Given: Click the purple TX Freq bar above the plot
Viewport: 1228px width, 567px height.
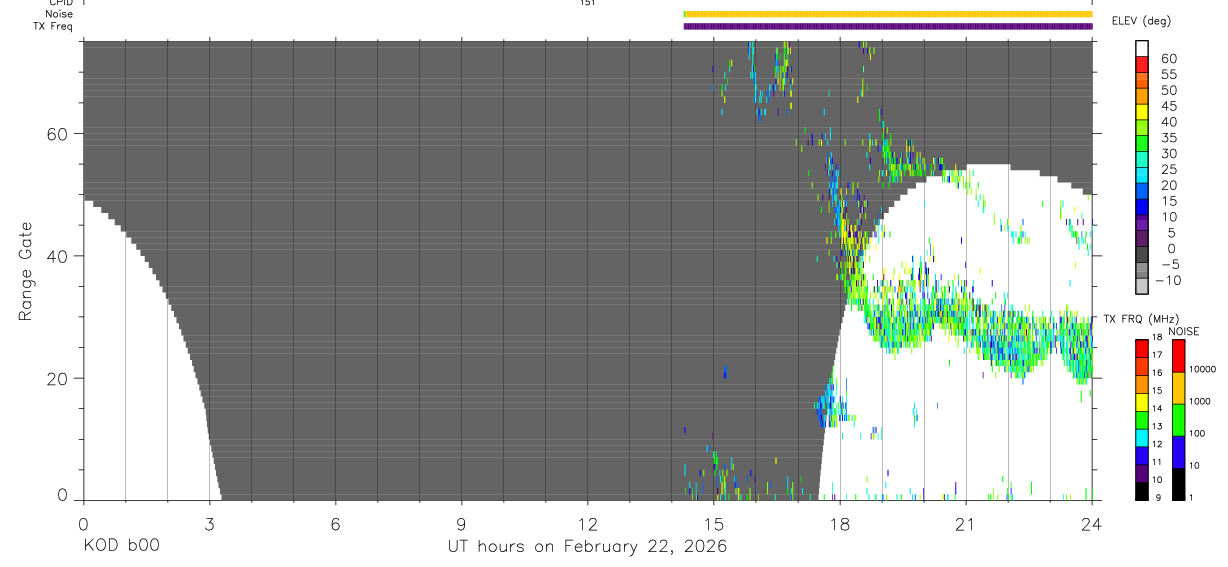Looking at the screenshot, I should point(888,26).
